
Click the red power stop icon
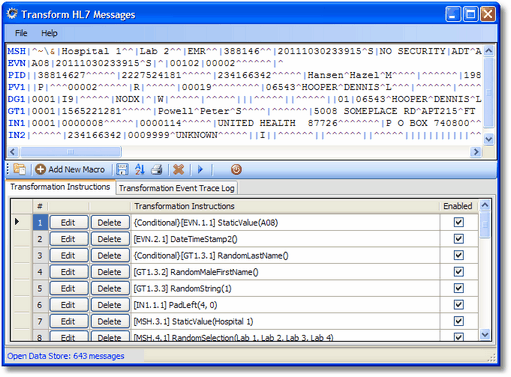[236, 170]
